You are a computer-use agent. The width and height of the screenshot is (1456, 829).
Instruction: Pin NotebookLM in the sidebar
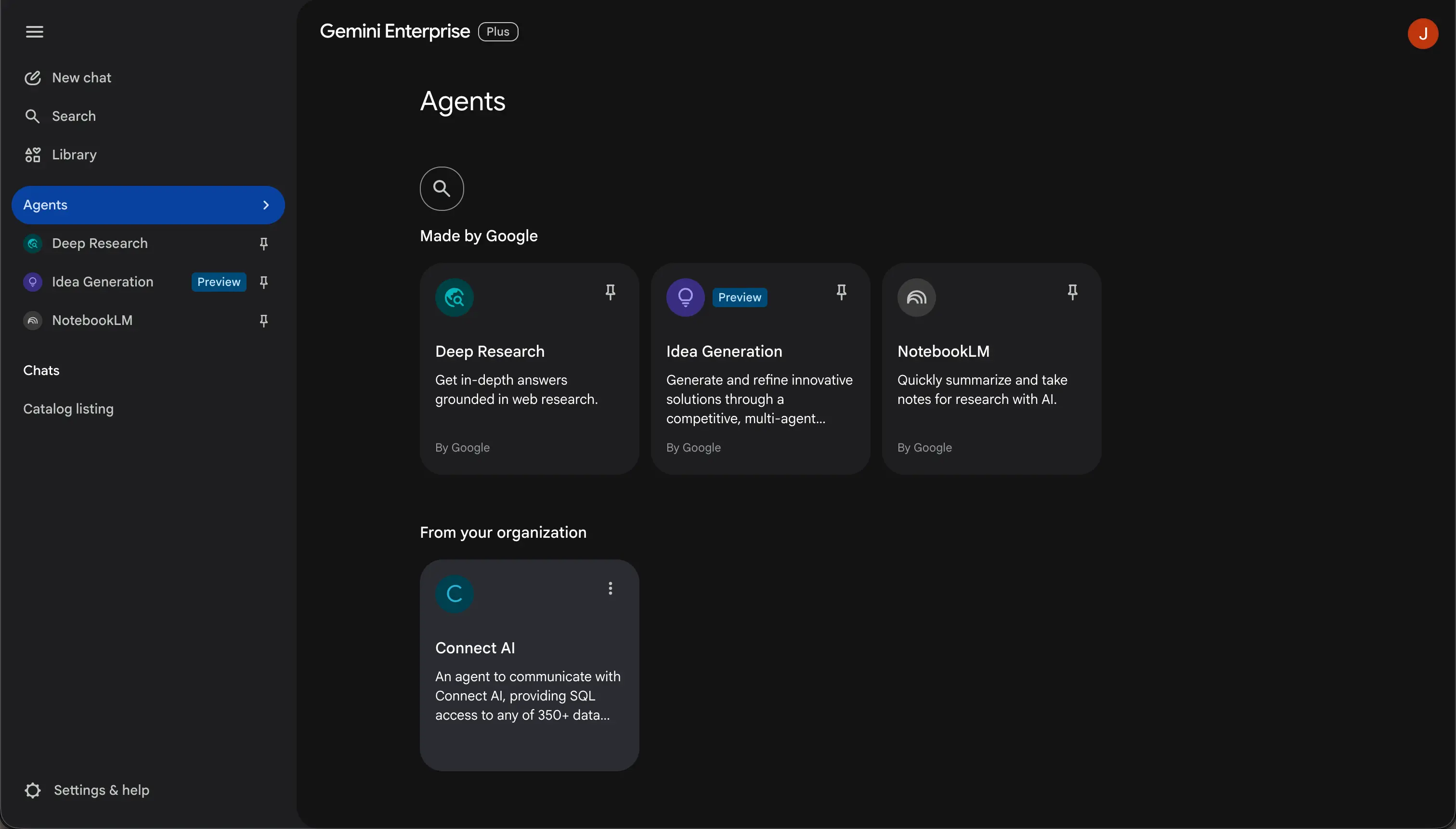pos(263,321)
